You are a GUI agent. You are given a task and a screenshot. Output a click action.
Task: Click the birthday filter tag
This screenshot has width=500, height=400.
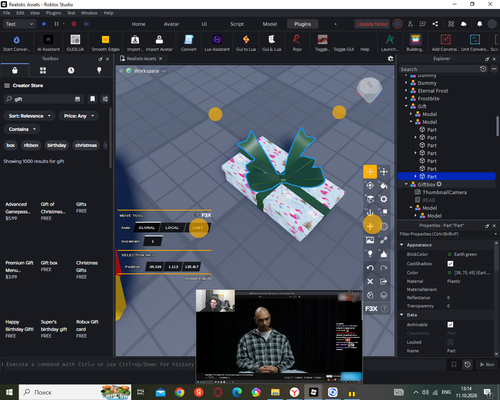coord(57,145)
